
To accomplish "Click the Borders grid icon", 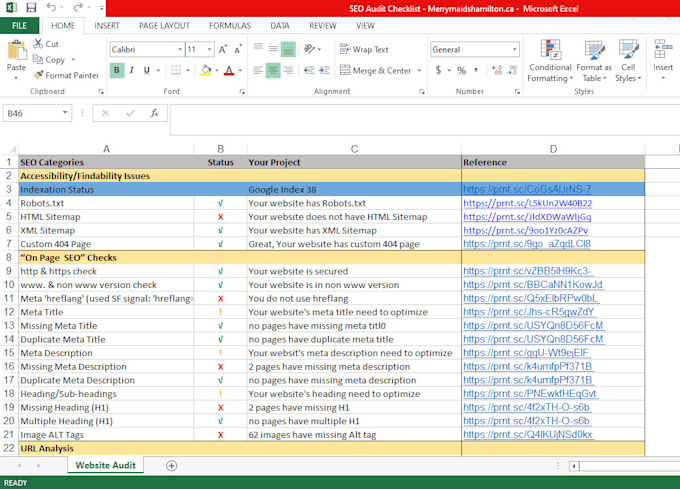I will click(176, 70).
